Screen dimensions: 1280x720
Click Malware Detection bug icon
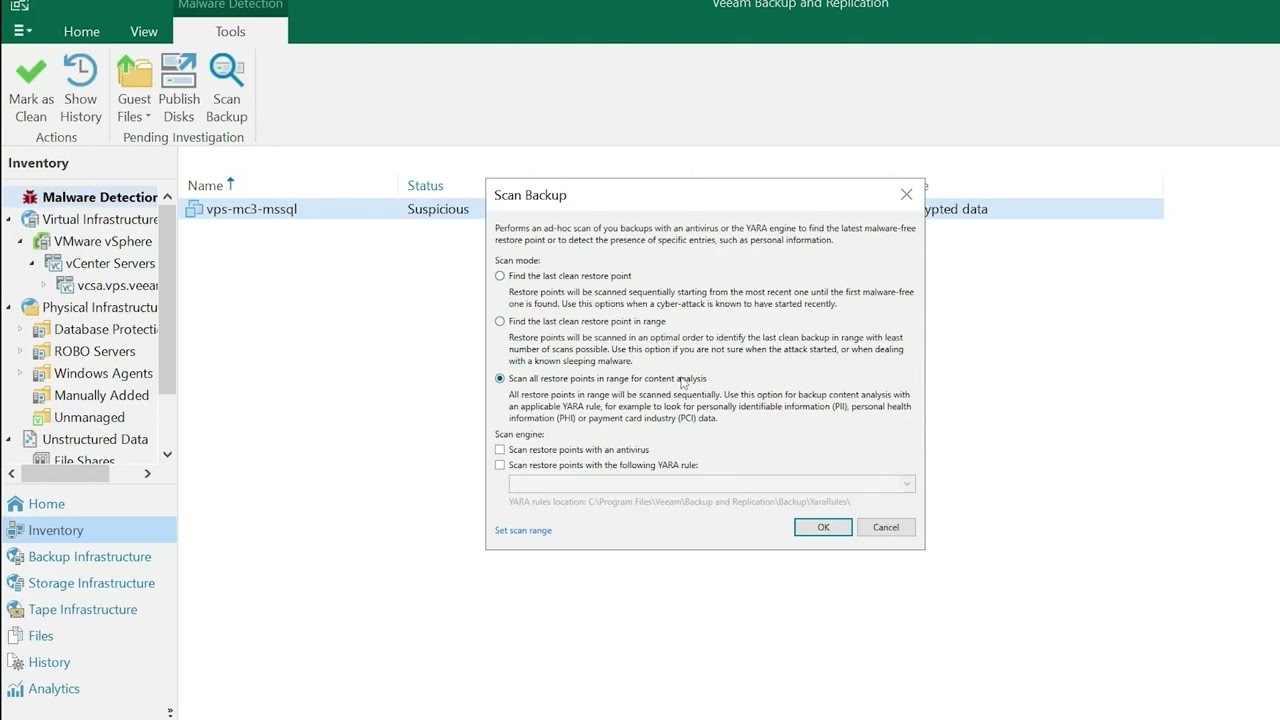click(30, 197)
